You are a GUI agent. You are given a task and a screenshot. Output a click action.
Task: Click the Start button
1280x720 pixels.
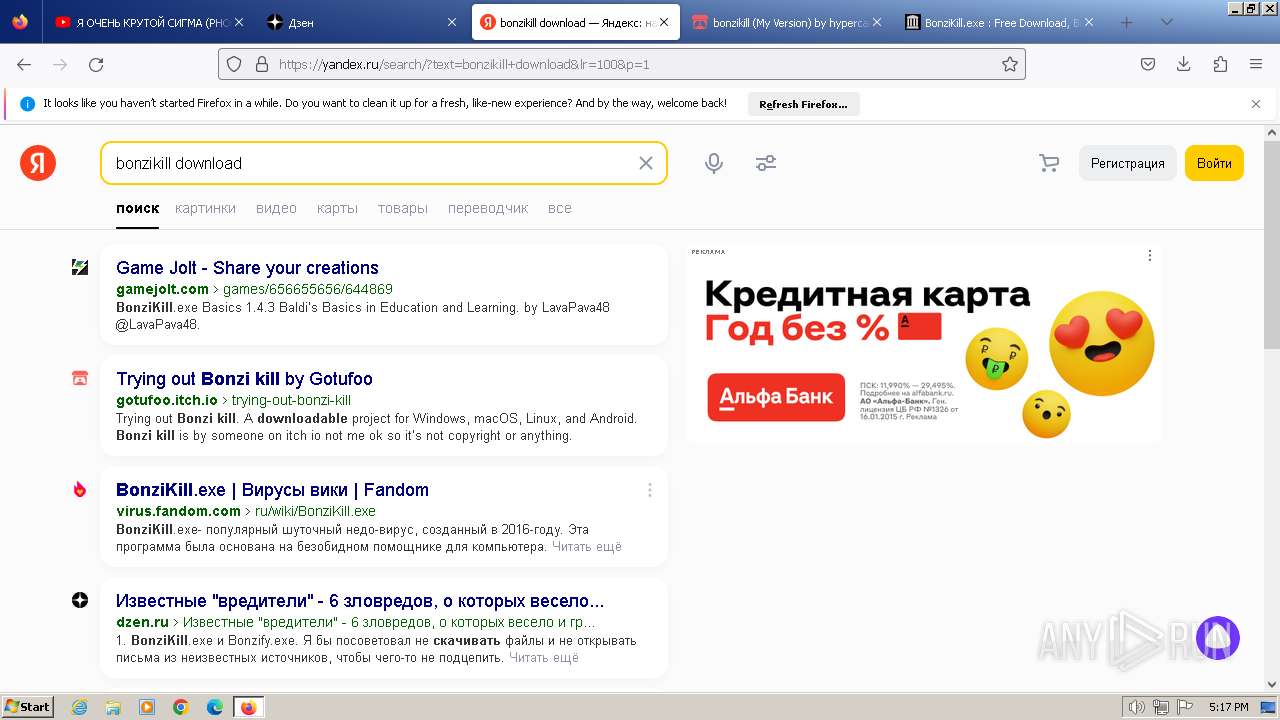point(28,707)
